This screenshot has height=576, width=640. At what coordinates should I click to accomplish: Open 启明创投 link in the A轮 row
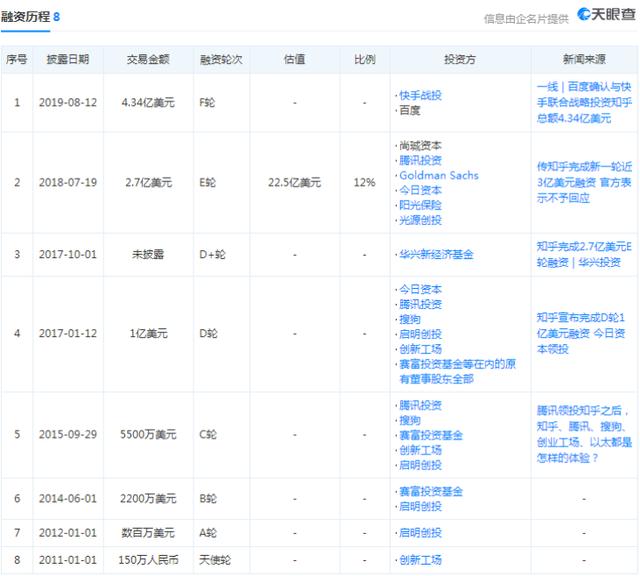[420, 533]
